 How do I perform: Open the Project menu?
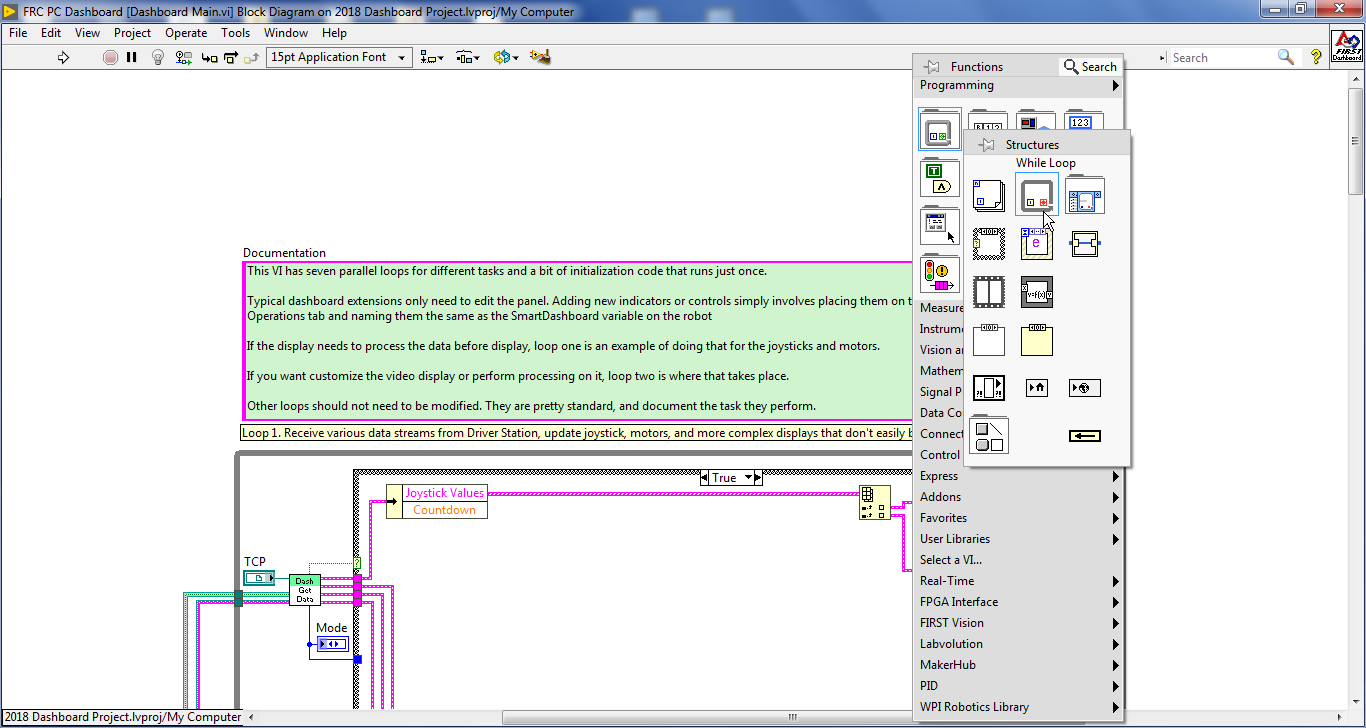[x=132, y=33]
